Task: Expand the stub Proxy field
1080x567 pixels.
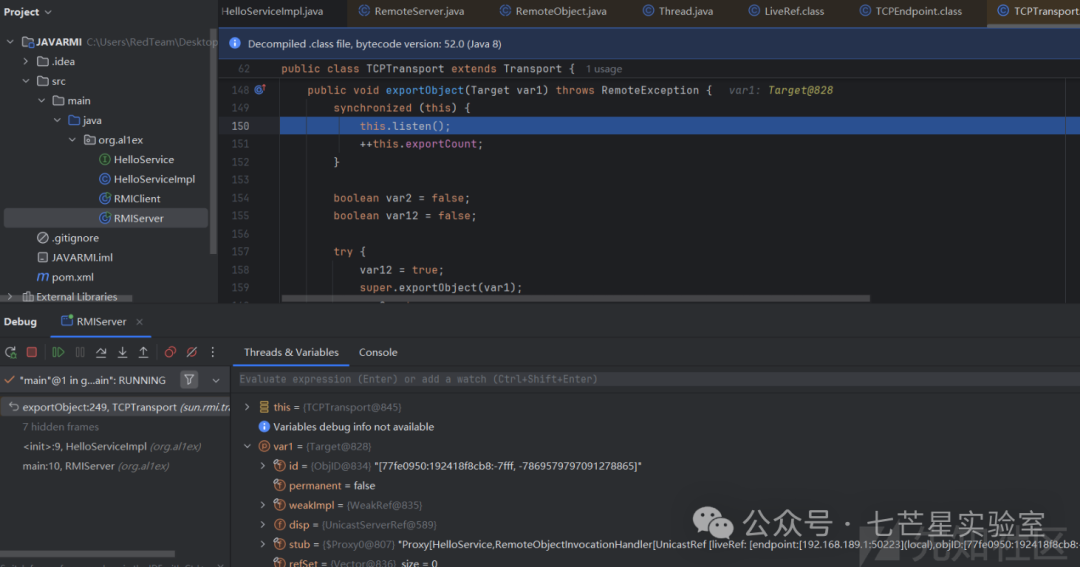Action: coord(263,544)
